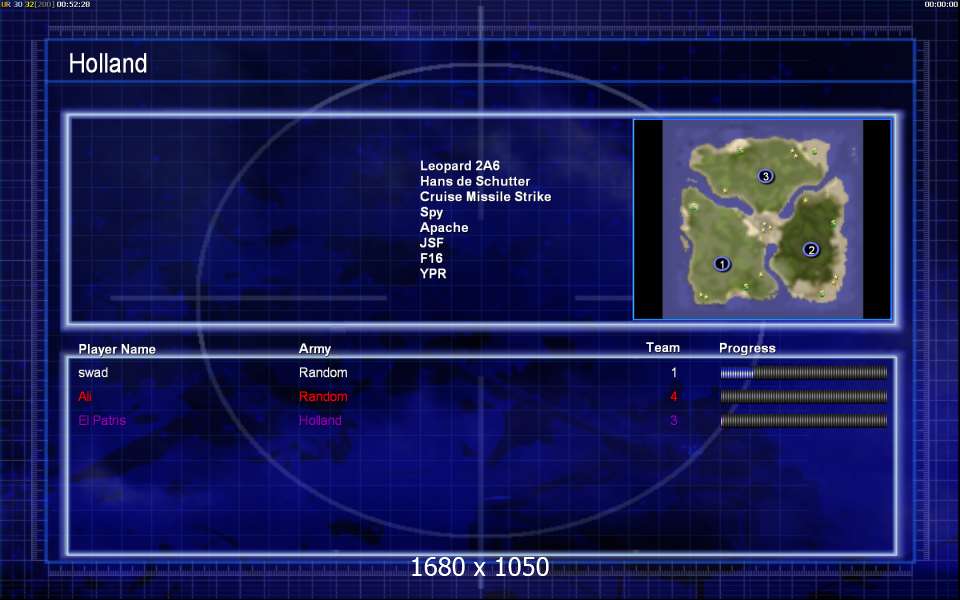Click the Army column header

tap(315, 349)
